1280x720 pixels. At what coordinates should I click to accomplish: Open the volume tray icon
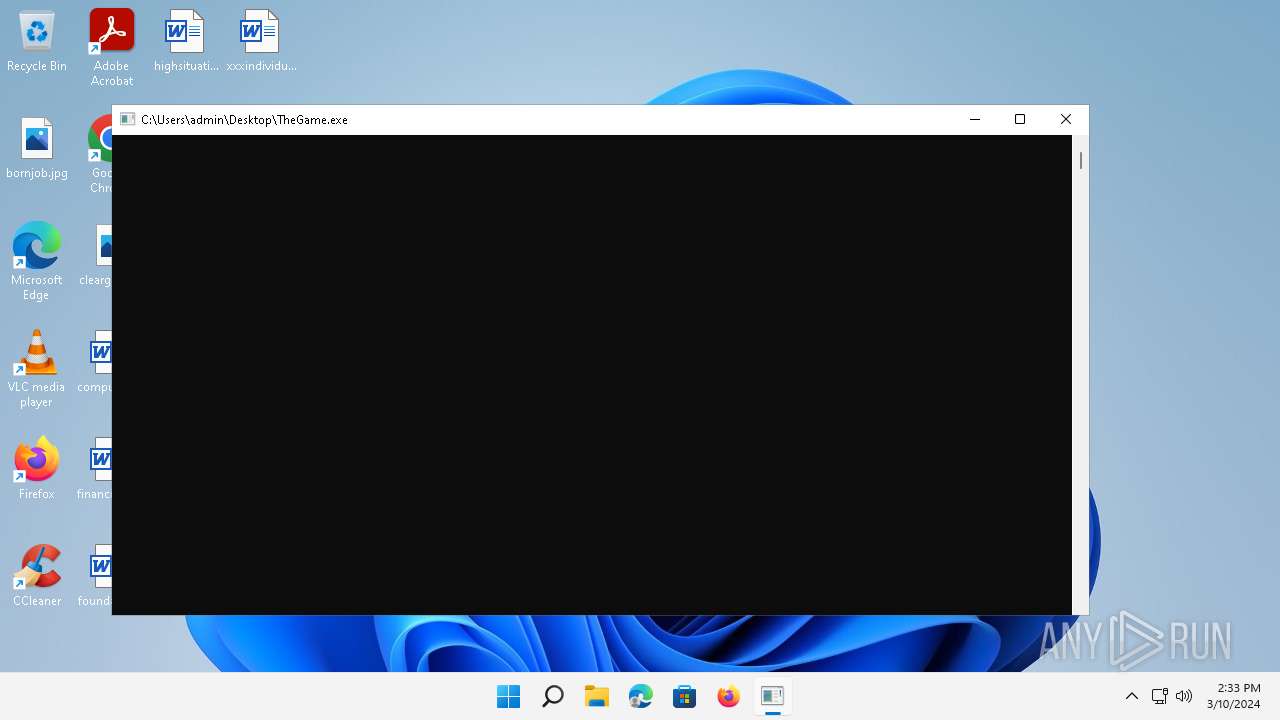pos(1184,696)
